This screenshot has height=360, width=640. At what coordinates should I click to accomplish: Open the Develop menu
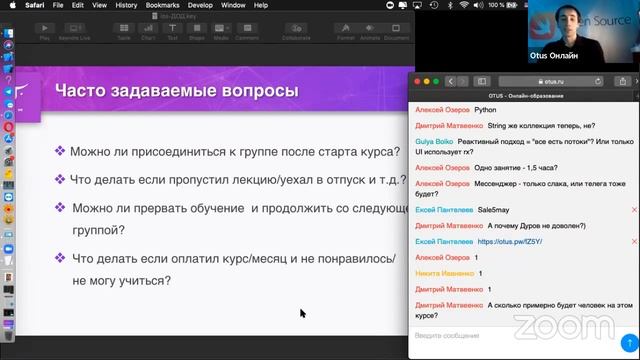tap(200, 5)
